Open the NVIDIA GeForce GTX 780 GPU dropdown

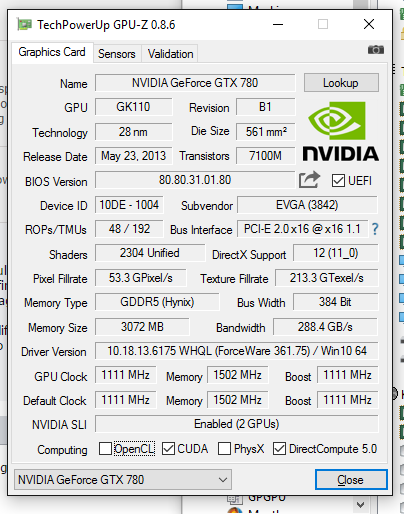point(123,480)
